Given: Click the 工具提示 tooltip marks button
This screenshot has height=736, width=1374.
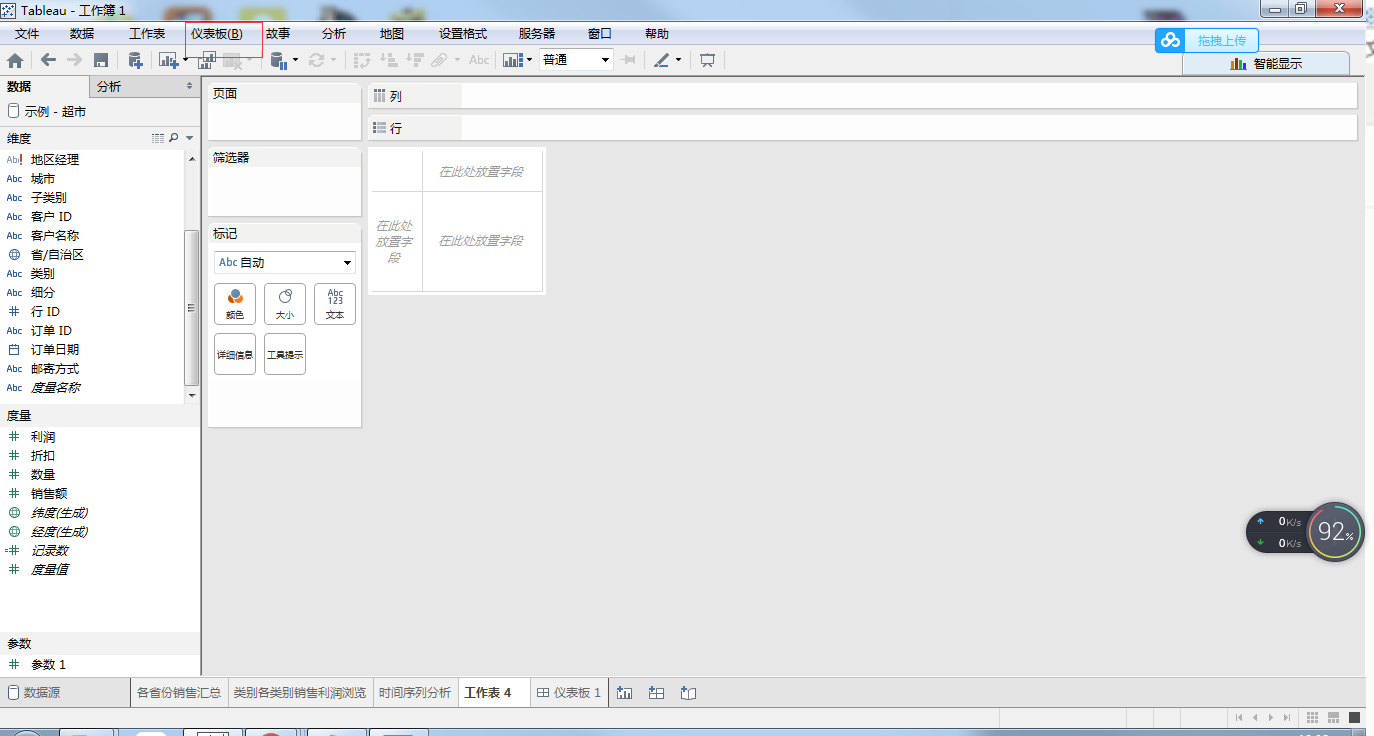Looking at the screenshot, I should click(285, 354).
